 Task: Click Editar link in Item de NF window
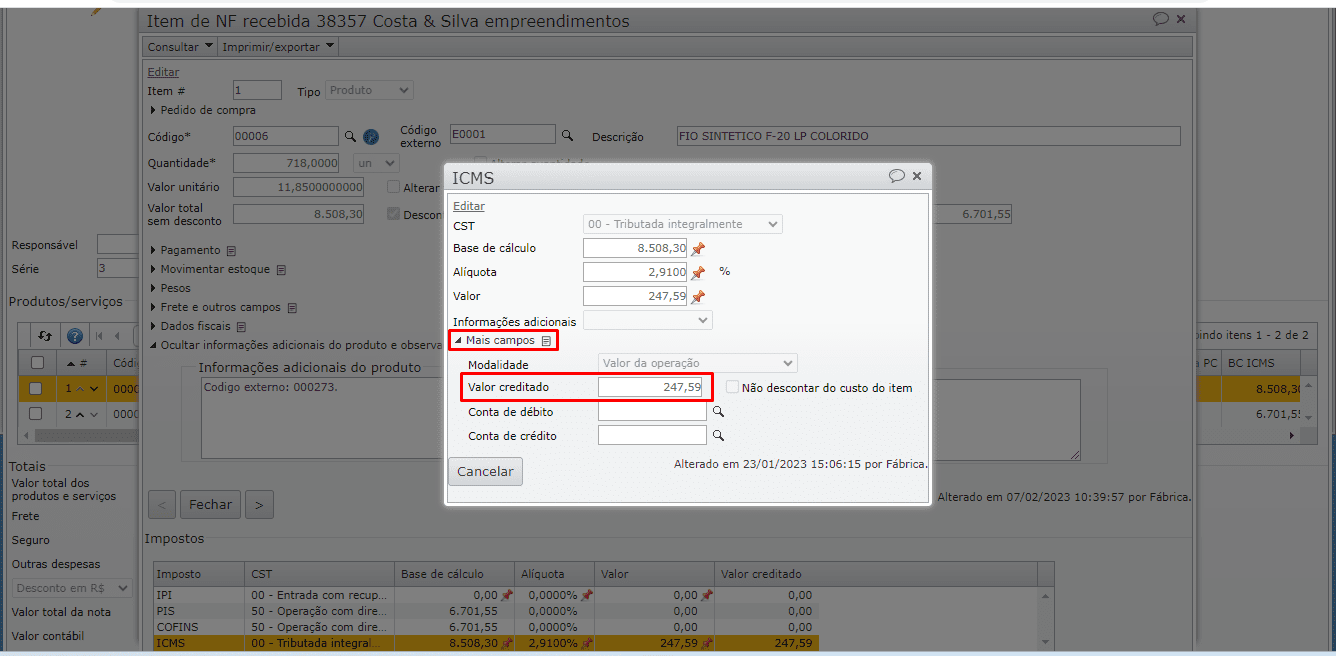pos(163,72)
